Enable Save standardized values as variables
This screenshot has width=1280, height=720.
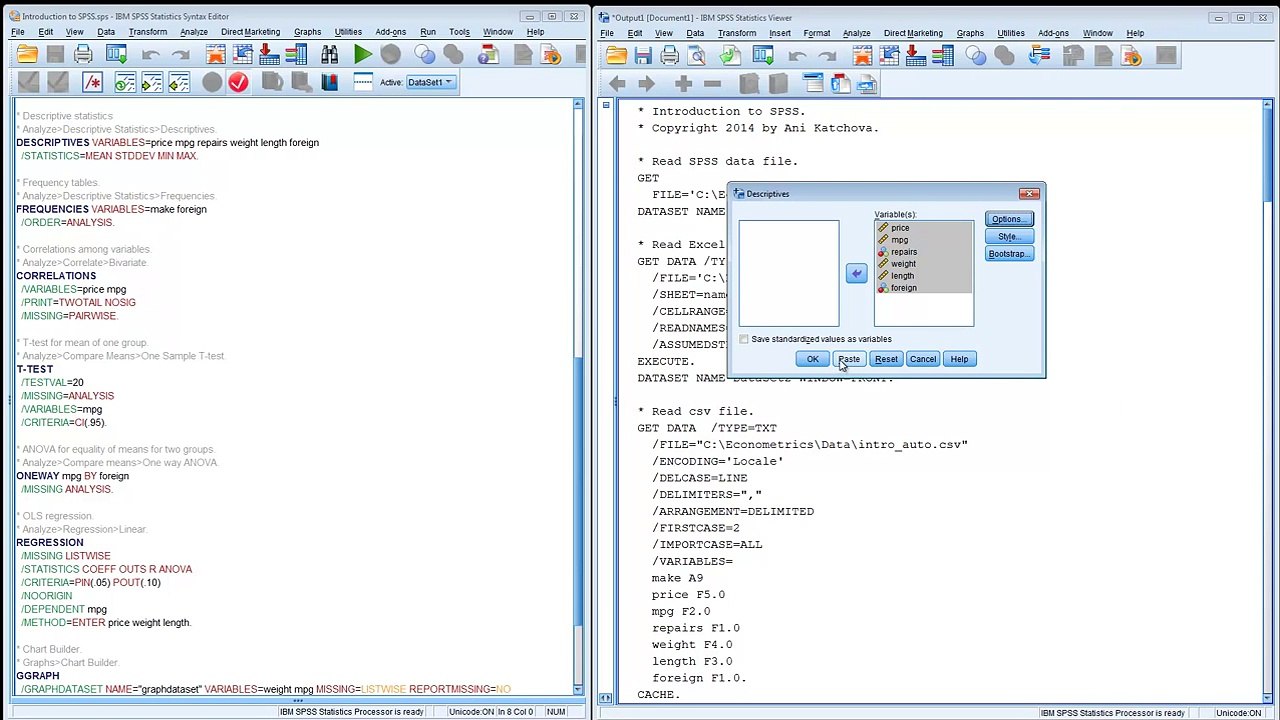(x=744, y=340)
